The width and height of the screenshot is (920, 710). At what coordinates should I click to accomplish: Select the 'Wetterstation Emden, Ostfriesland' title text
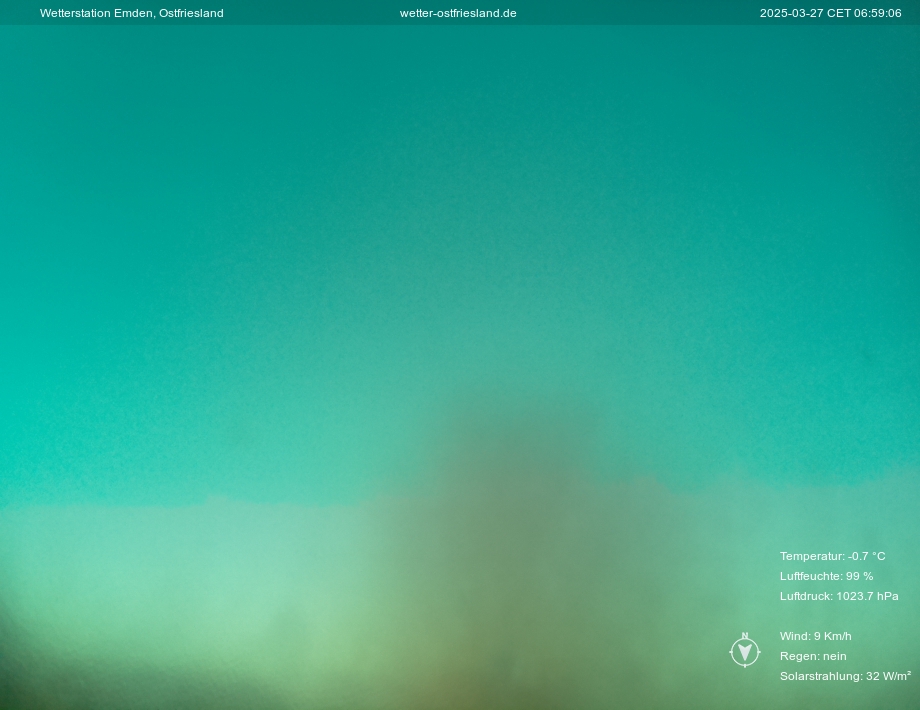pyautogui.click(x=131, y=13)
